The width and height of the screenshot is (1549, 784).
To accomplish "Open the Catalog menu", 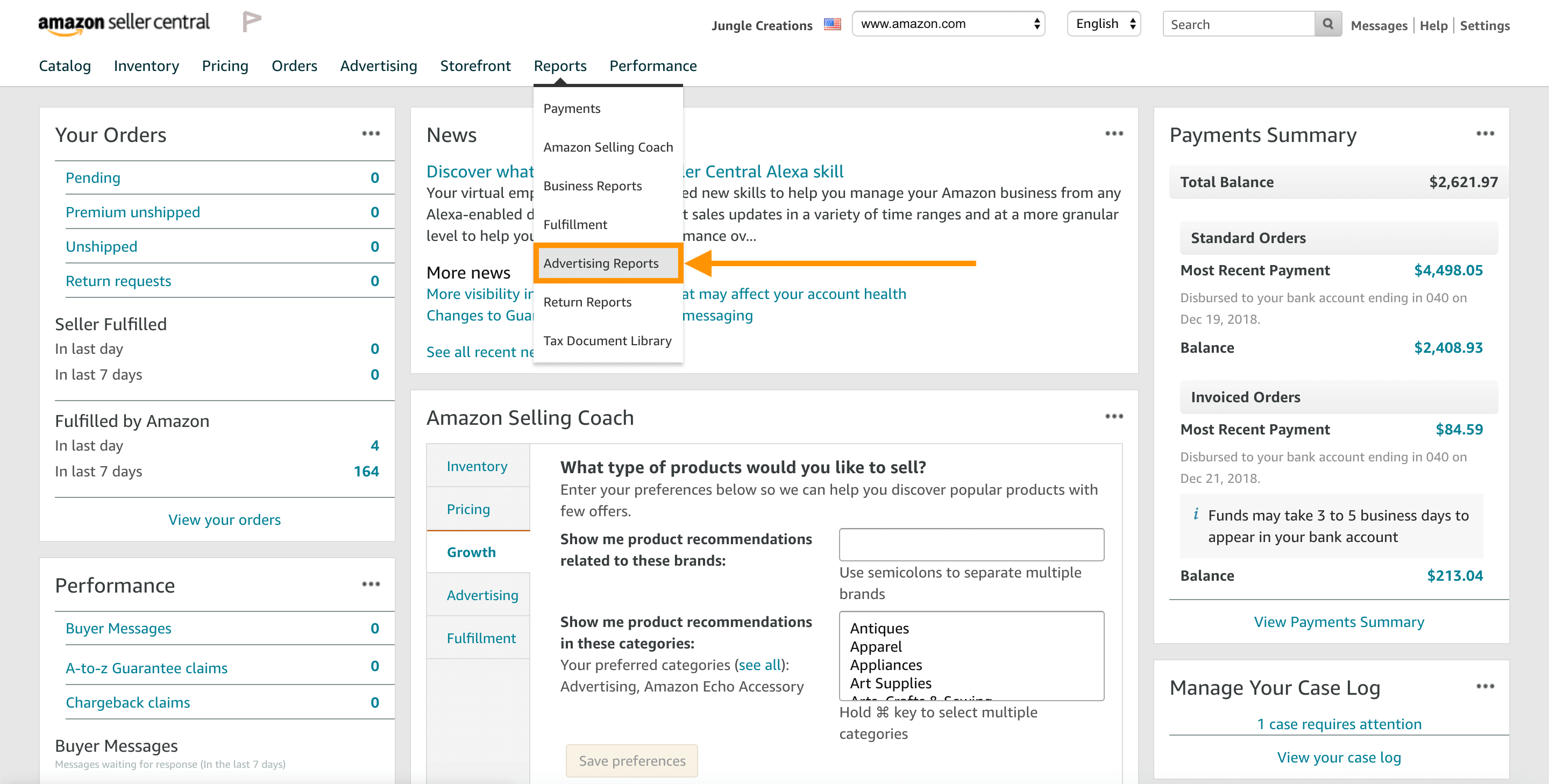I will tap(65, 66).
